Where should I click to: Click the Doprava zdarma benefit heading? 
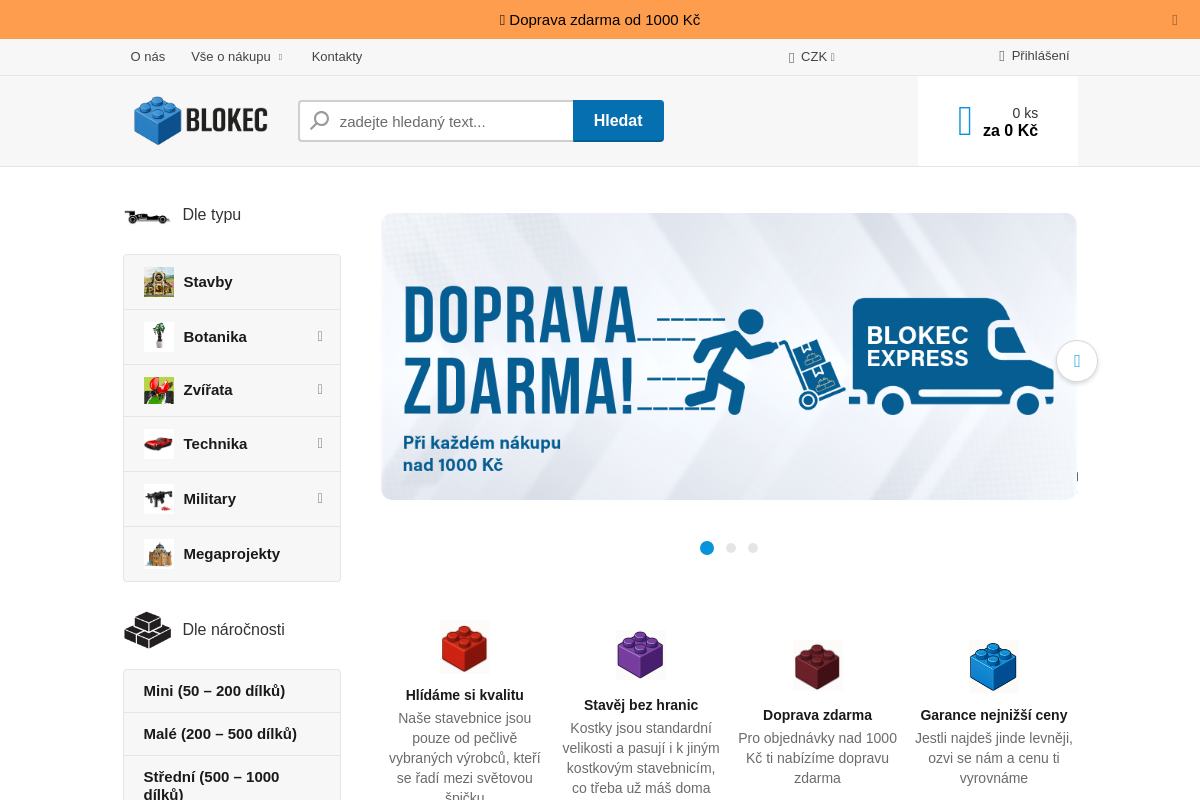tap(817, 715)
